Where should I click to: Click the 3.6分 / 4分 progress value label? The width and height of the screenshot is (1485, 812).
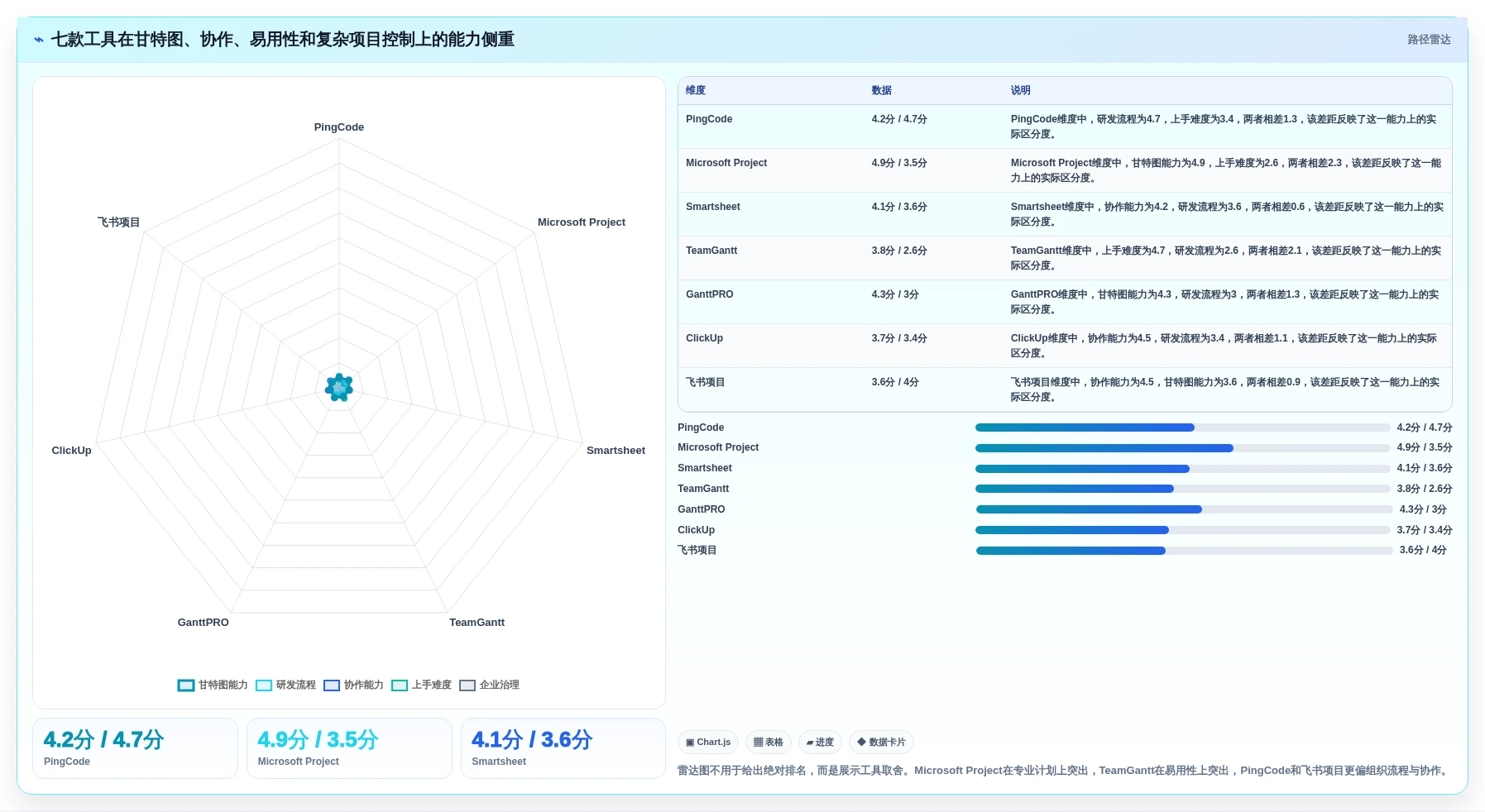coord(1423,551)
